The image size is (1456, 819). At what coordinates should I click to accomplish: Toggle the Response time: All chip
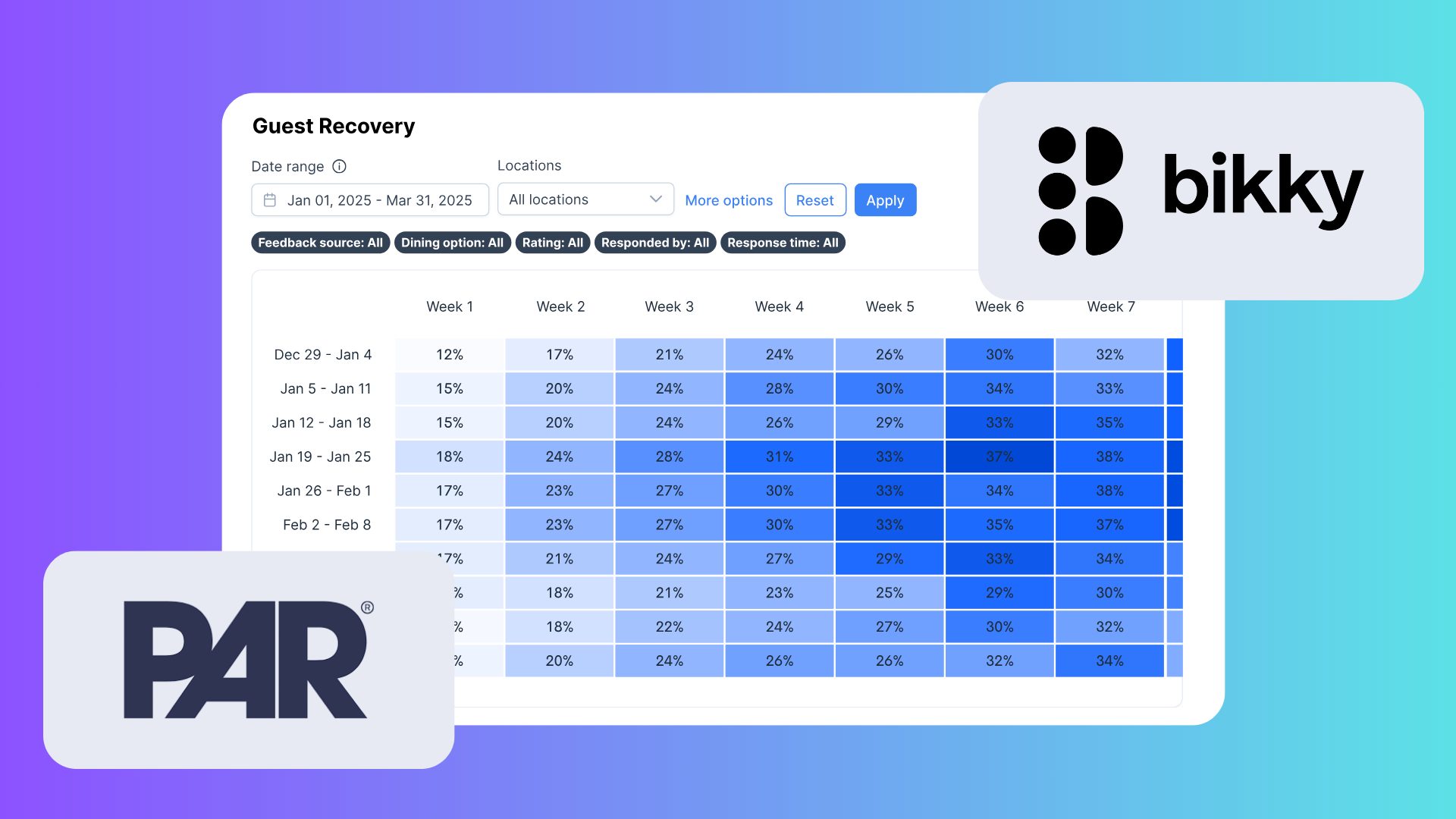[783, 243]
